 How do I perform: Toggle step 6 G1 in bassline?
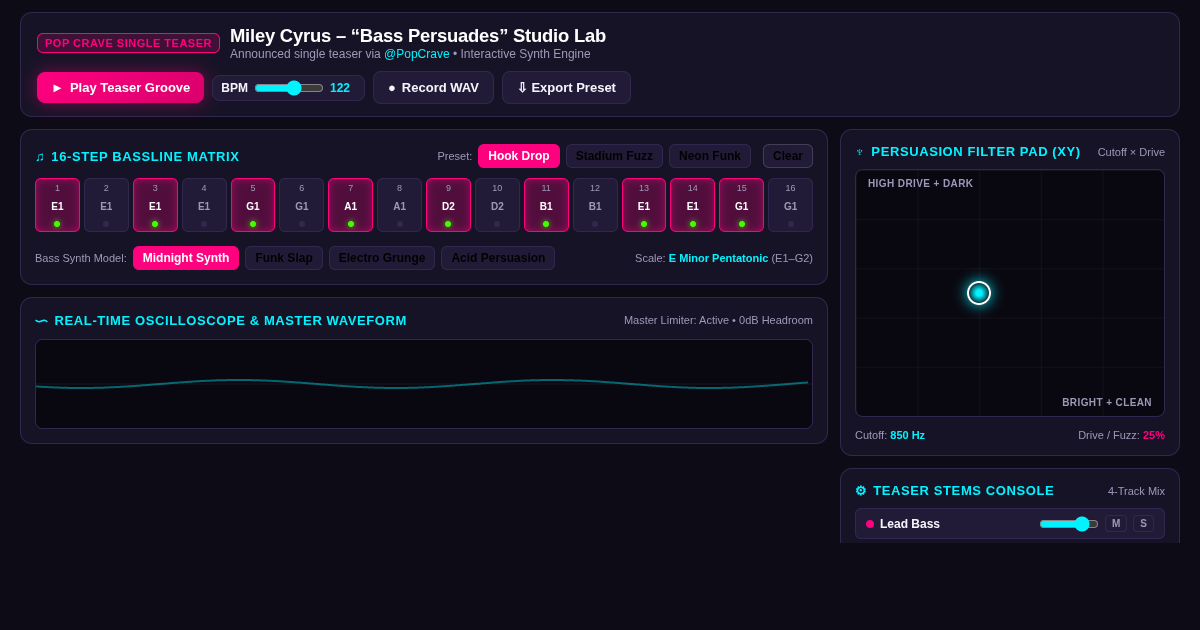point(302,205)
